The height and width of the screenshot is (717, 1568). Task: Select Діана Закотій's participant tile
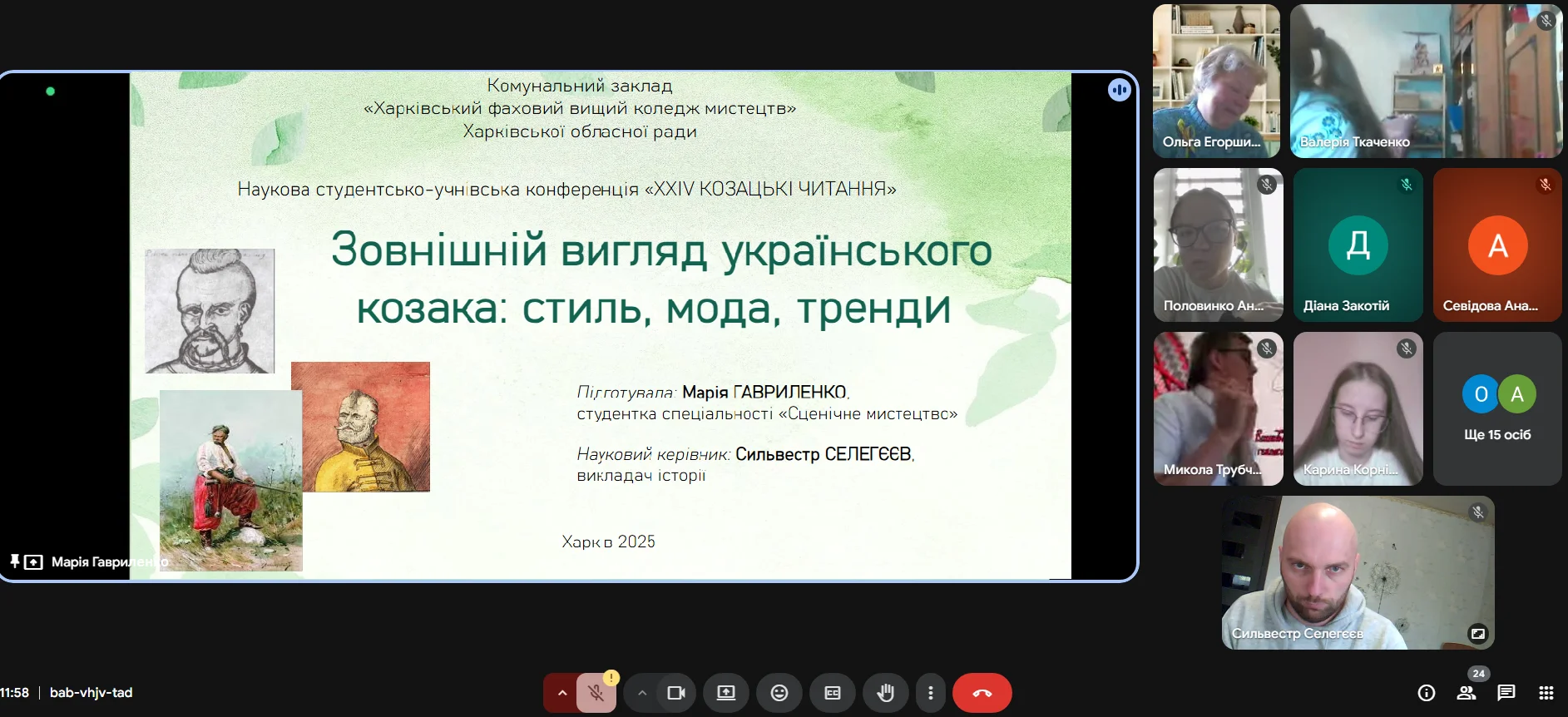pyautogui.click(x=1358, y=245)
